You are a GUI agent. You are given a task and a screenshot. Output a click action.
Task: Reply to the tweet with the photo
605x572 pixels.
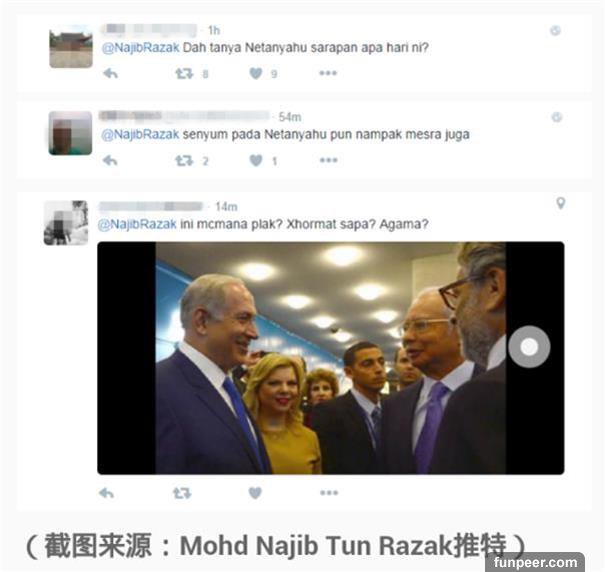coord(106,493)
